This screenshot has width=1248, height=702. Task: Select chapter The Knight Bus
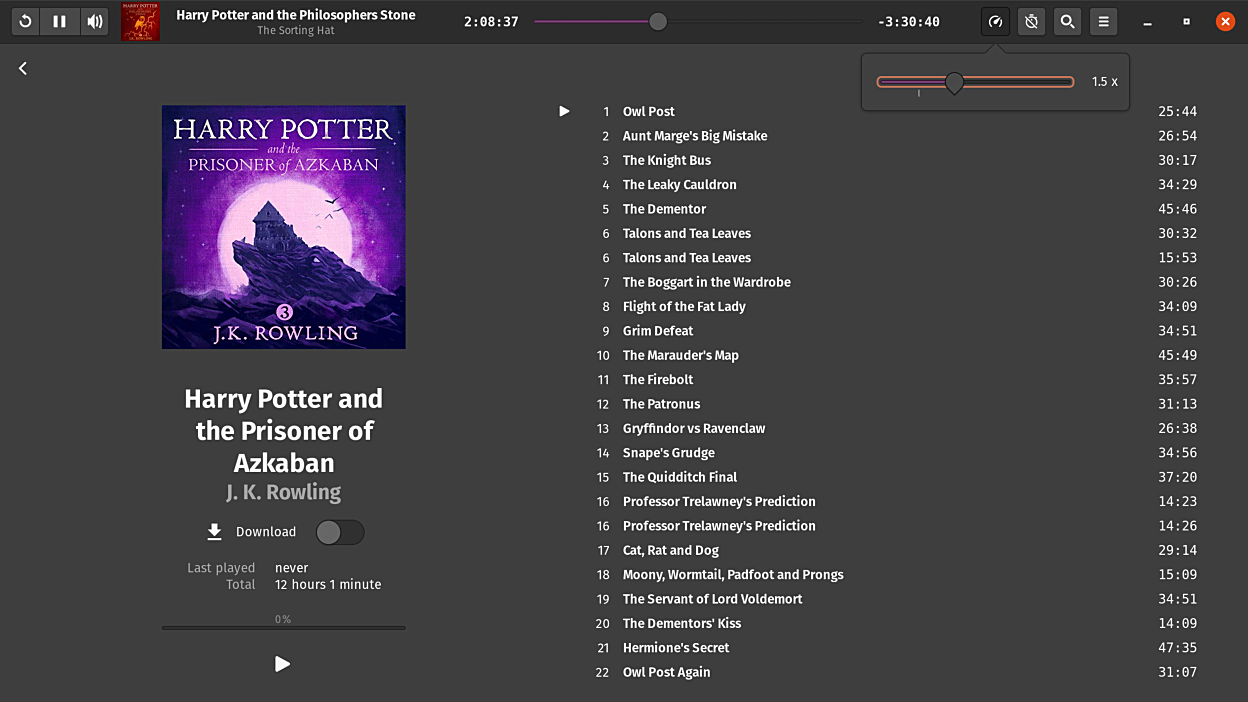point(667,160)
